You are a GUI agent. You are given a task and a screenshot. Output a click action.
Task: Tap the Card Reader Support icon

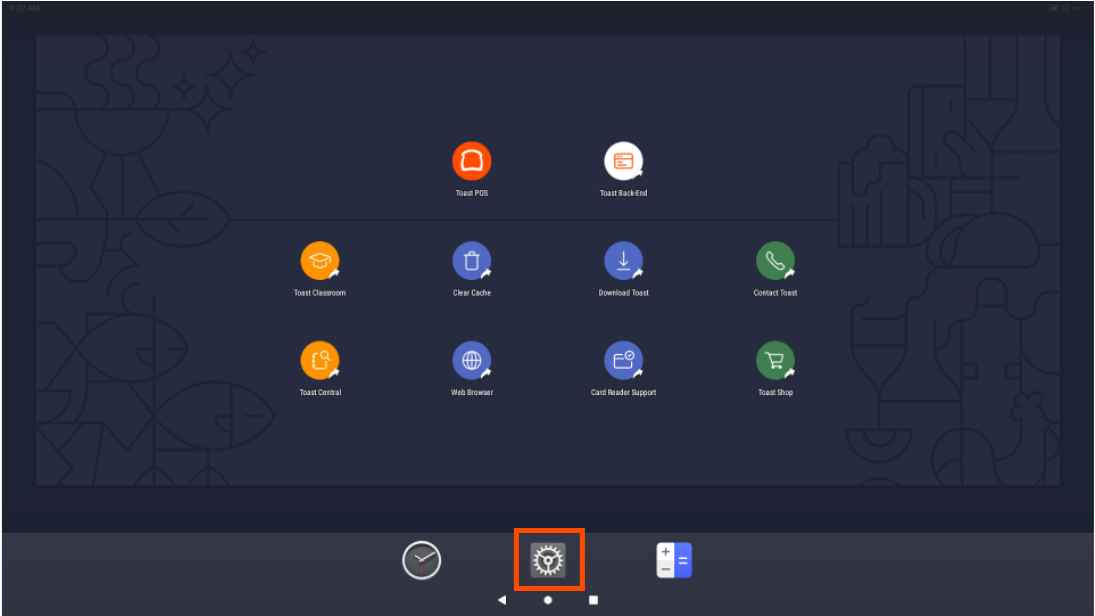coord(623,360)
